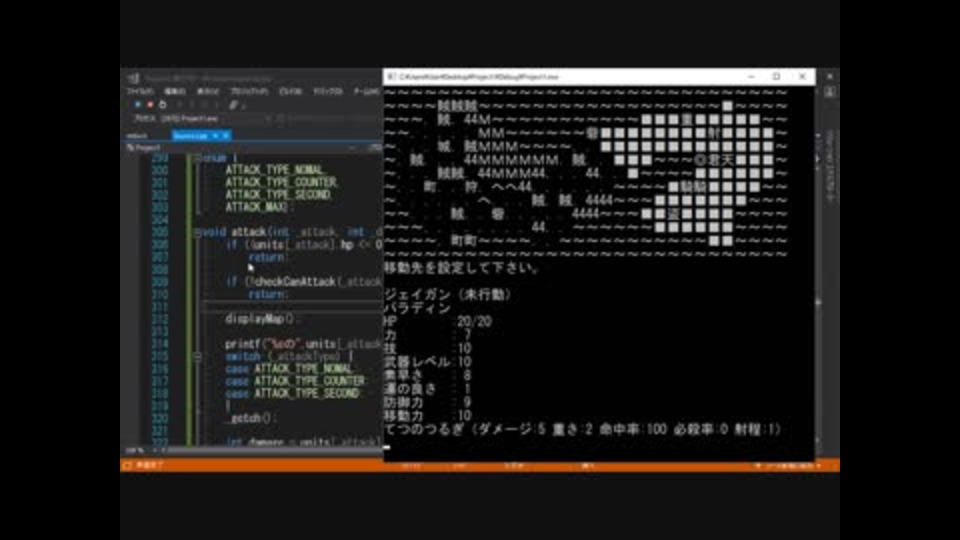Switch to the inactive tab left of the active one
960x540 pixels.
[x=138, y=135]
